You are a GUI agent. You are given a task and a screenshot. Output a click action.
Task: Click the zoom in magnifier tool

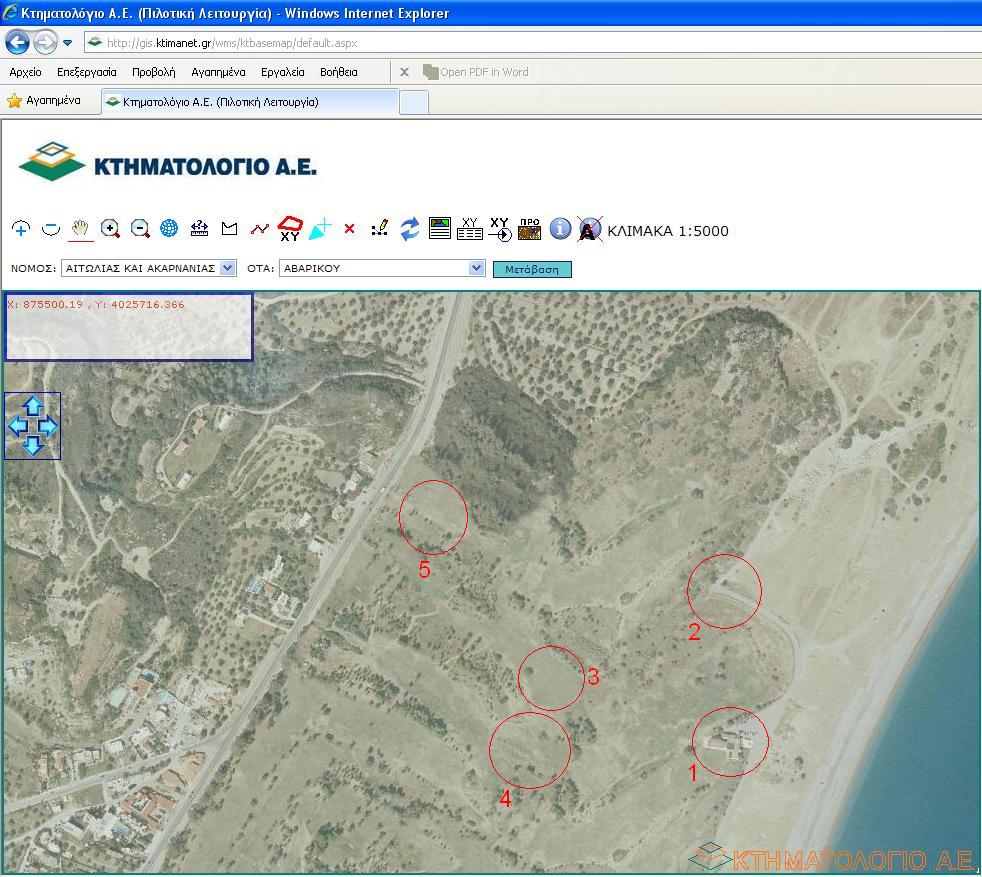[x=111, y=229]
